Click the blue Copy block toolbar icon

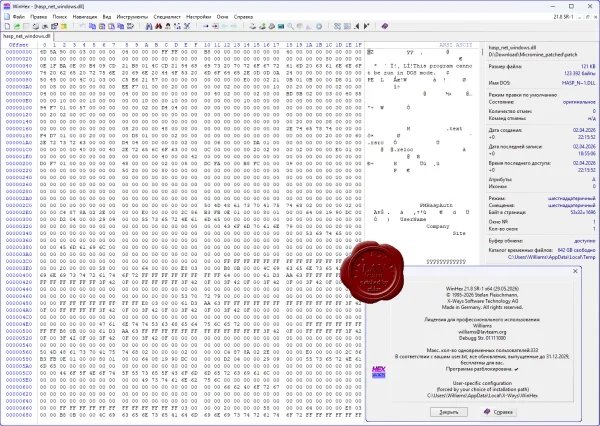[x=92, y=26]
